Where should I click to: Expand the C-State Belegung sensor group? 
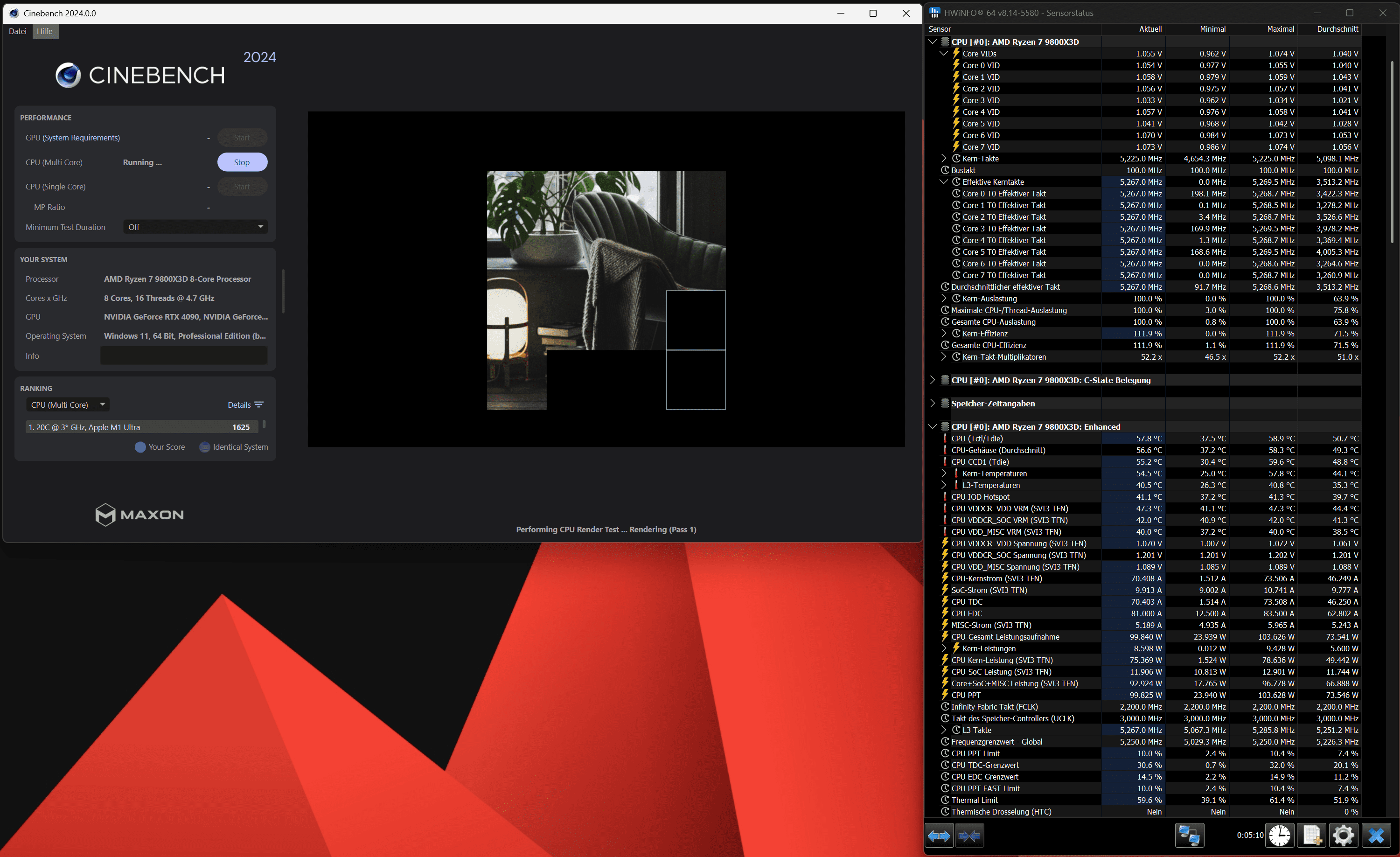933,380
